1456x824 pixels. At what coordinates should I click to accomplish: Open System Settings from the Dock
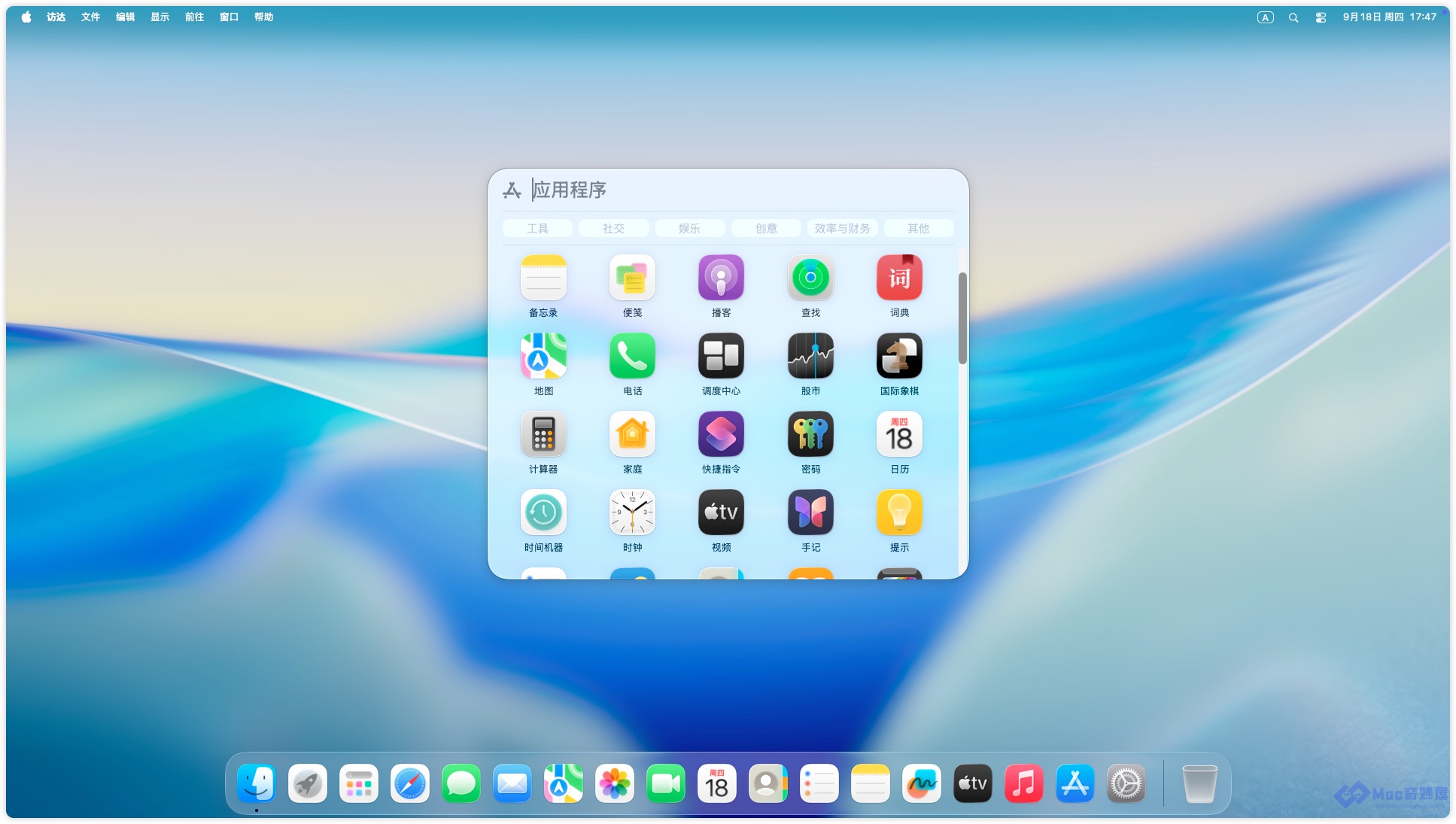(x=1126, y=783)
